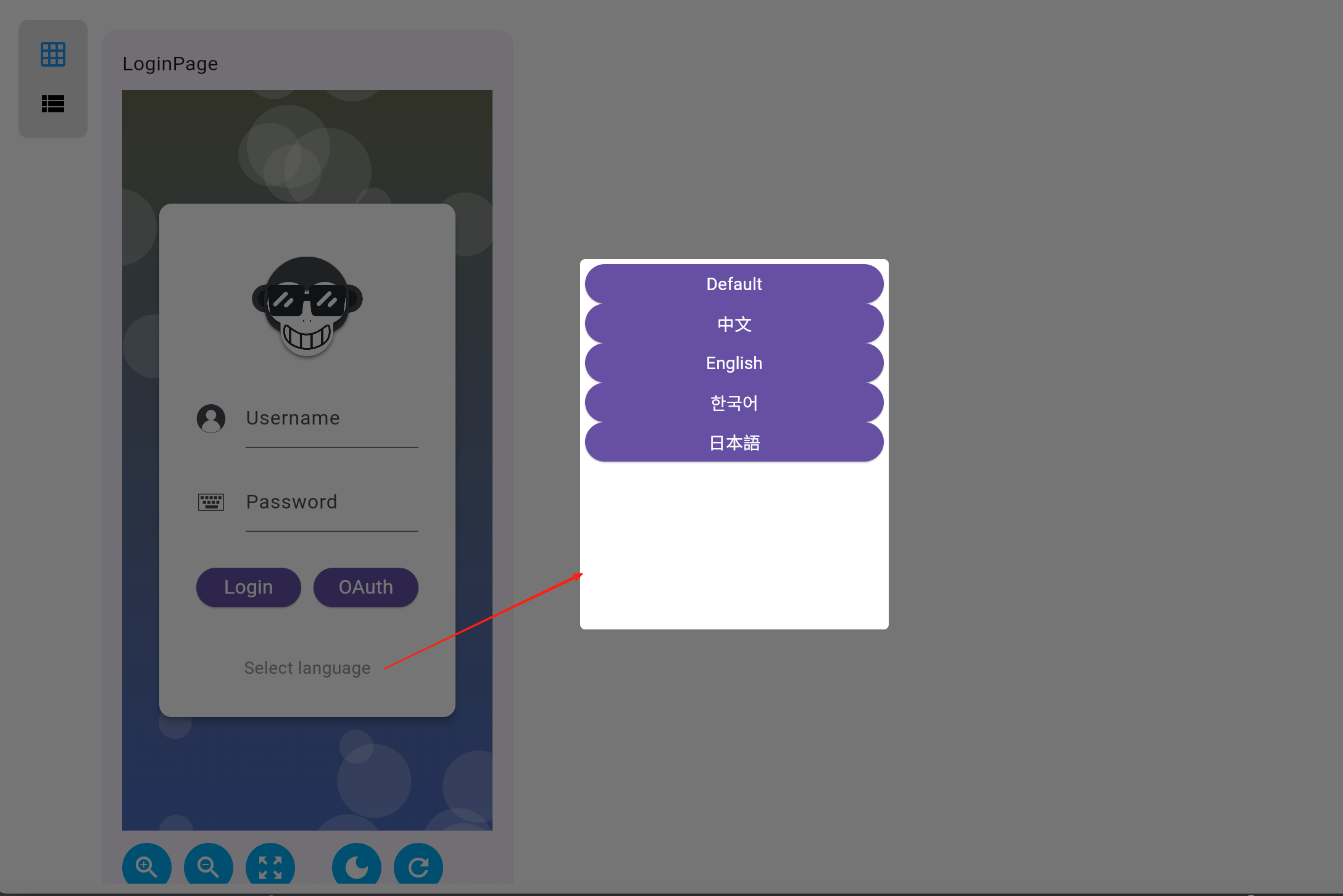Focus the Username input field
1343x896 pixels.
click(x=332, y=422)
